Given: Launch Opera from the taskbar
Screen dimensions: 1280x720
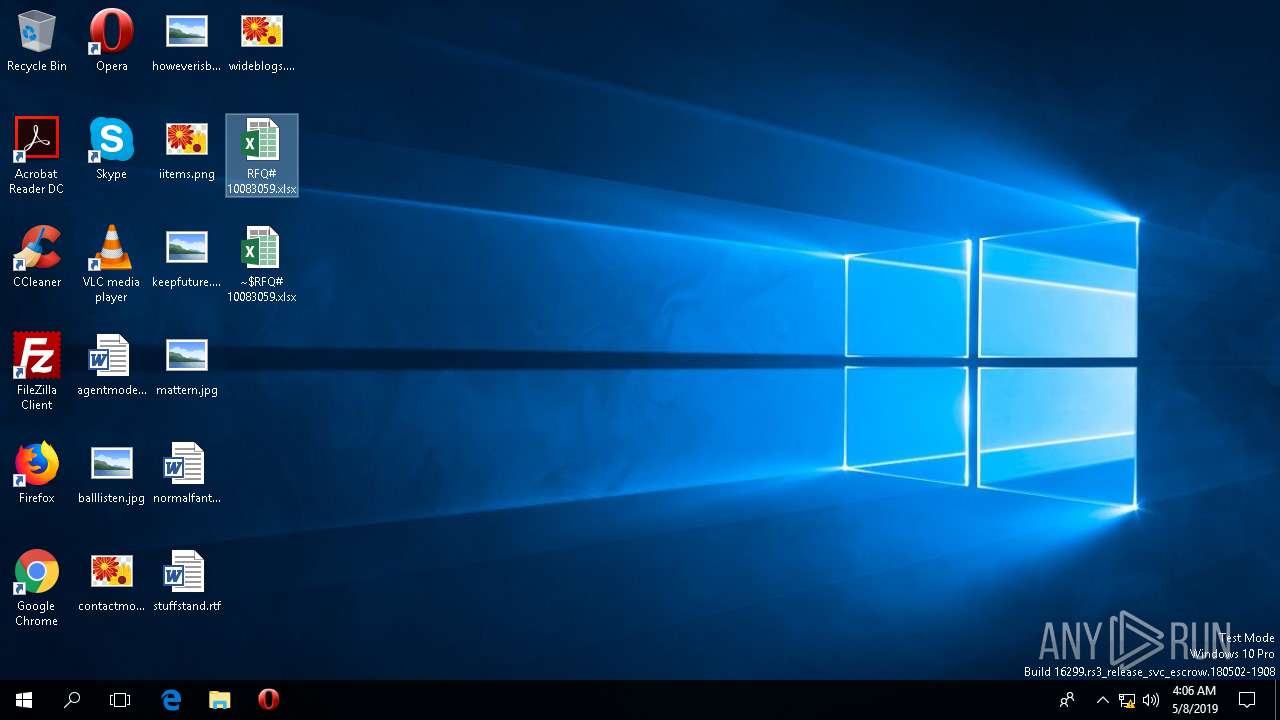Looking at the screenshot, I should [268, 700].
